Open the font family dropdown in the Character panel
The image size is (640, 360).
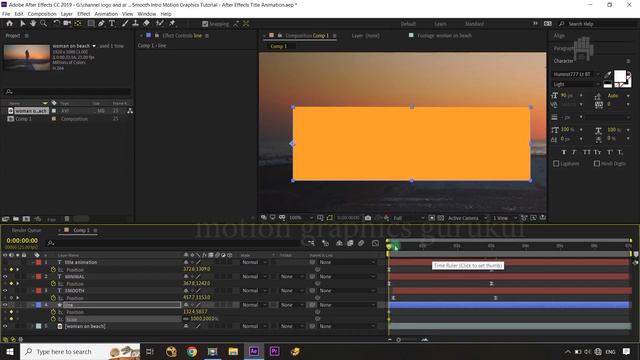coord(576,74)
